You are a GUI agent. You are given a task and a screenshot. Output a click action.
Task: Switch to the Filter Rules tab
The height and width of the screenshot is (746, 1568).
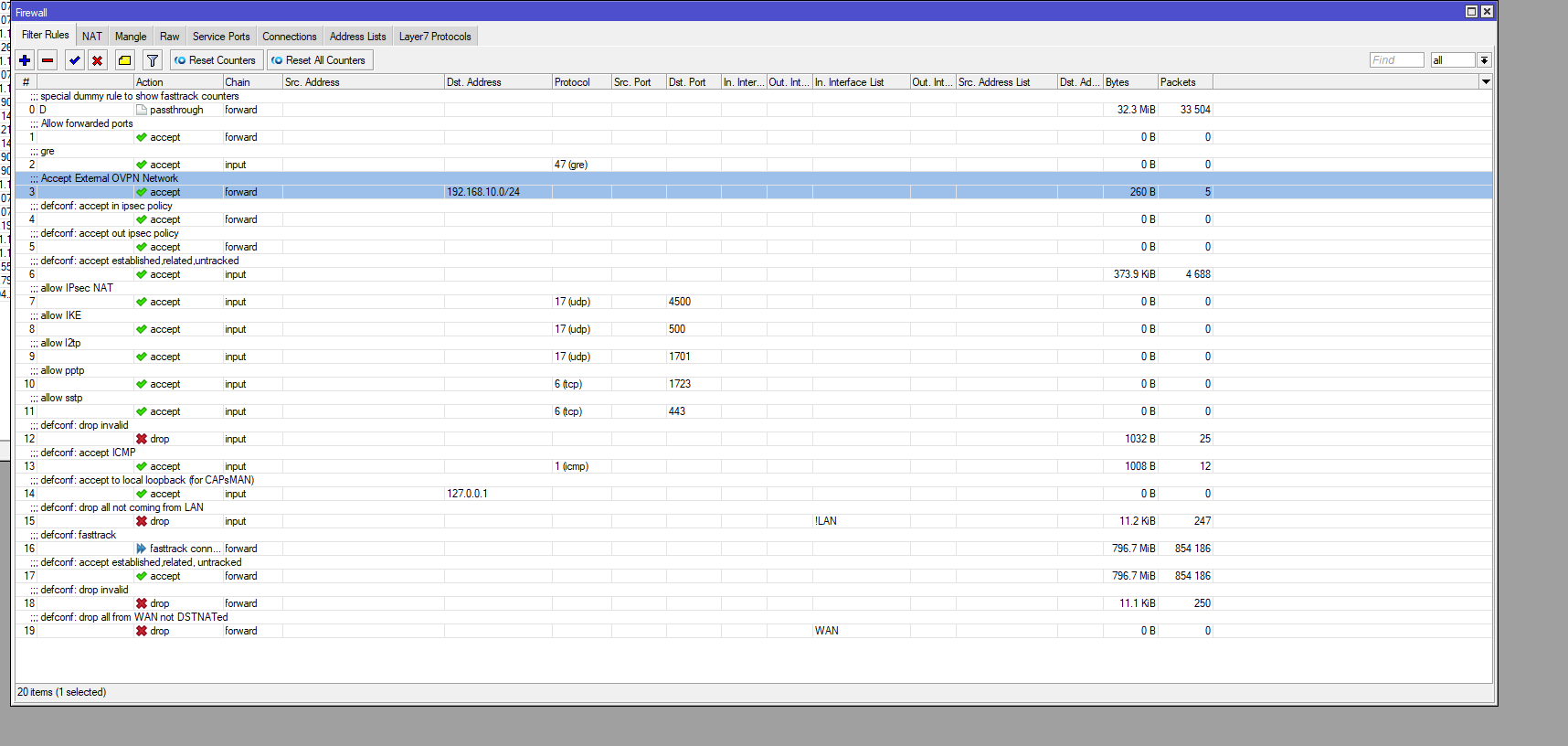(46, 35)
